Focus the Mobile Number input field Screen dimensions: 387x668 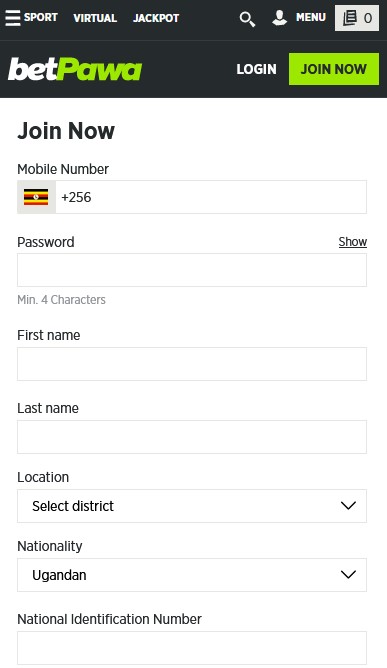point(211,197)
